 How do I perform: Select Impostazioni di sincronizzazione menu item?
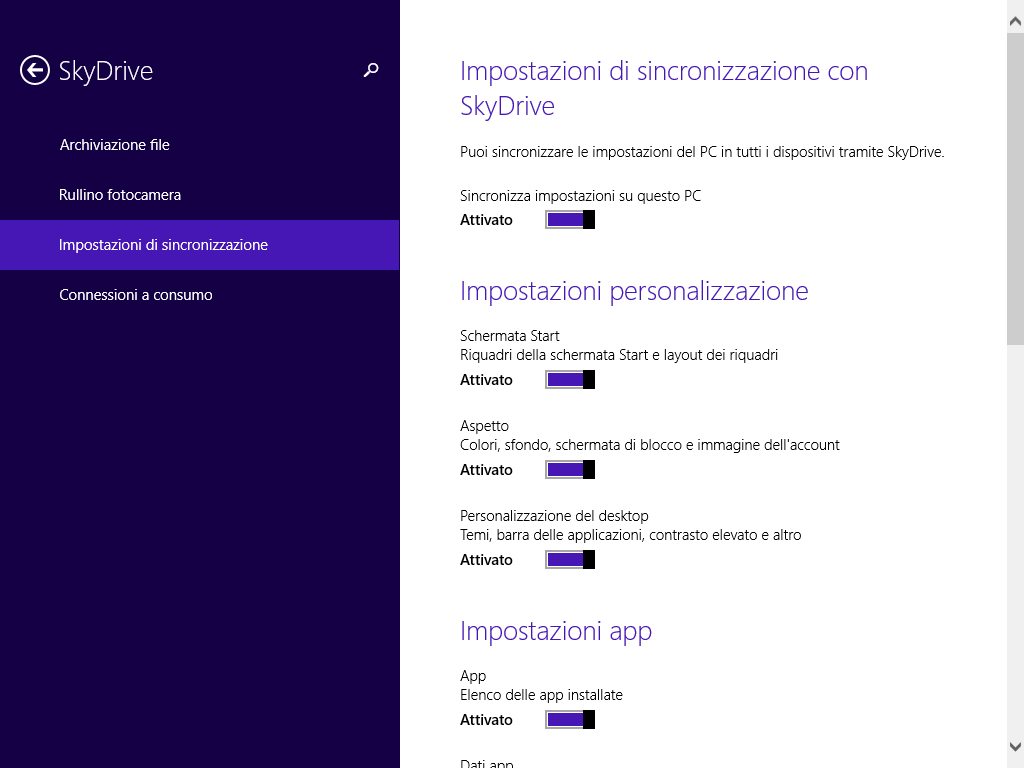point(163,245)
